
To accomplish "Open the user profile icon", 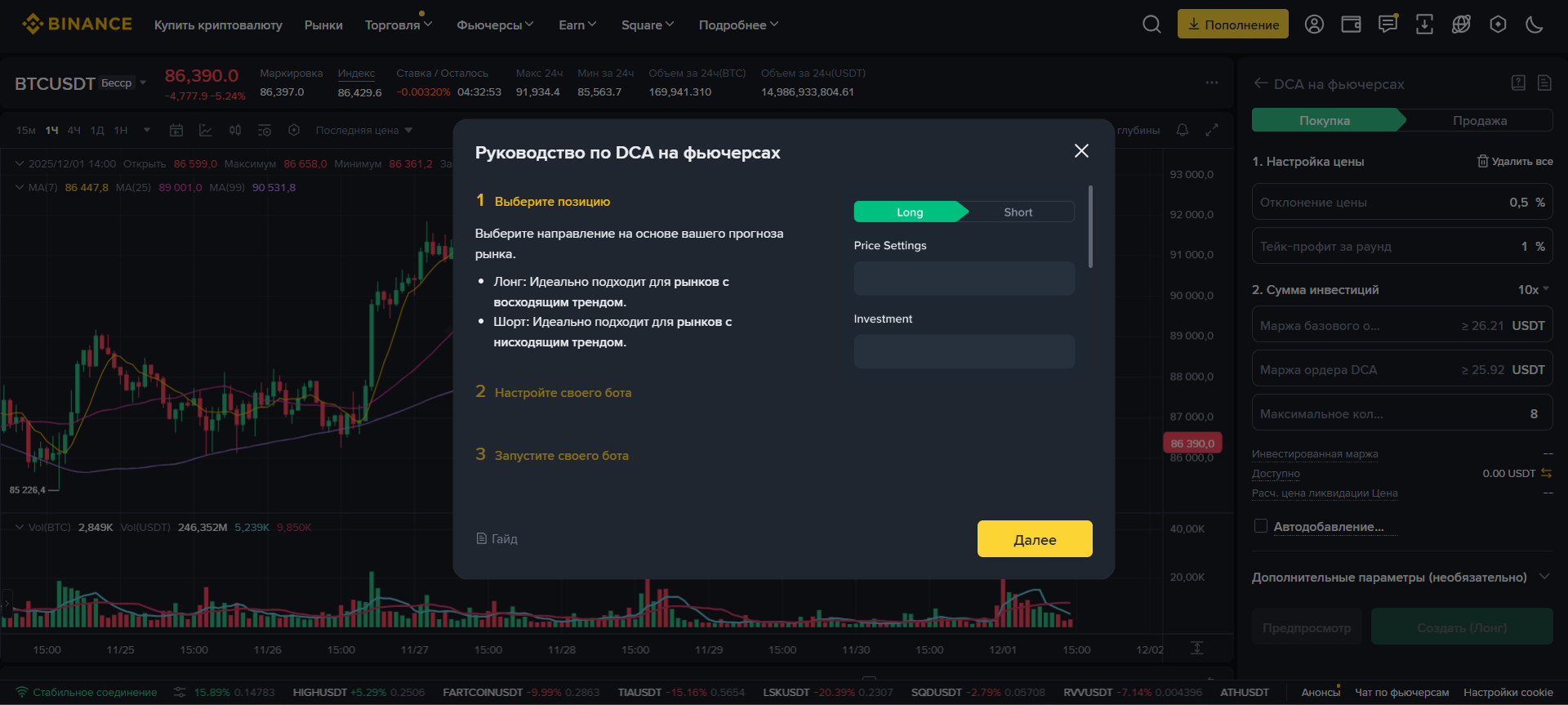I will [x=1314, y=25].
